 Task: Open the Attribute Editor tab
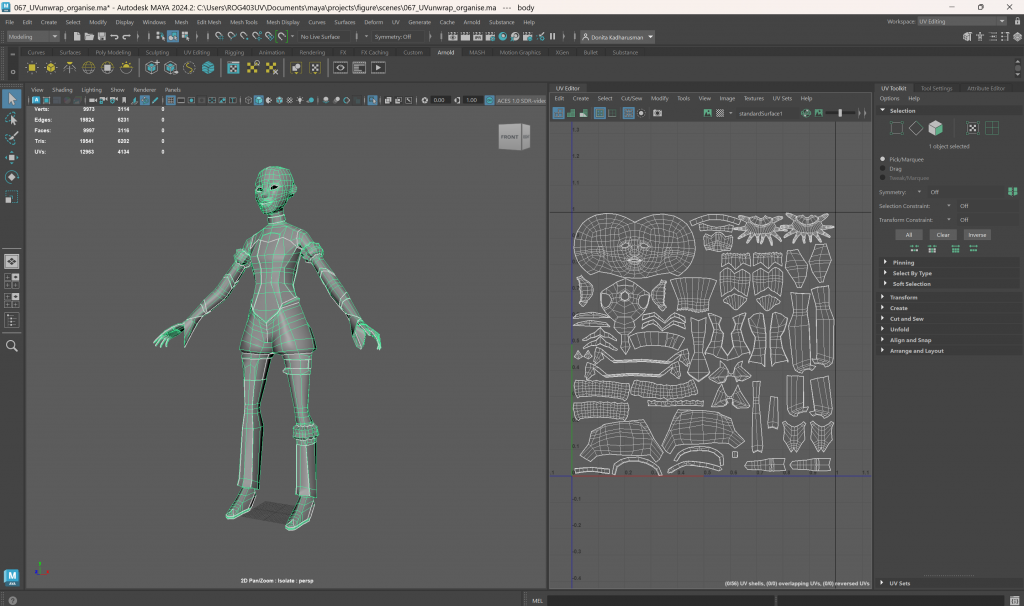985,88
